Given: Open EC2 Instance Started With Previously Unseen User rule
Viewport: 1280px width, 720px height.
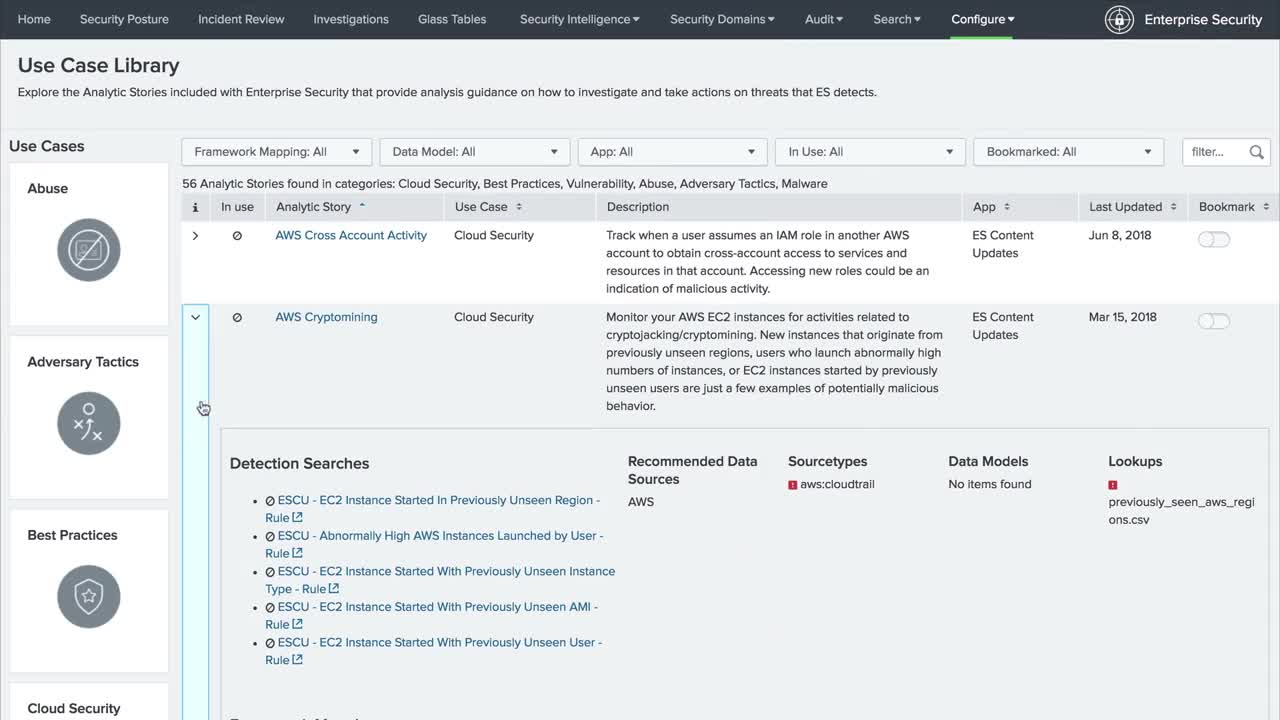Looking at the screenshot, I should click(x=433, y=651).
